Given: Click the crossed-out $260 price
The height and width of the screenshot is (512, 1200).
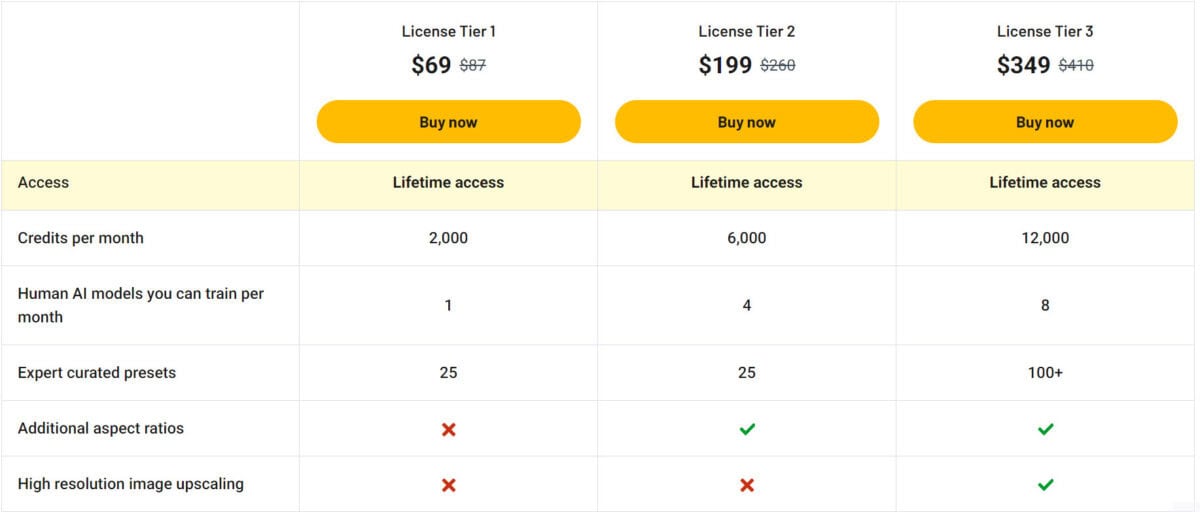Looking at the screenshot, I should 778,66.
